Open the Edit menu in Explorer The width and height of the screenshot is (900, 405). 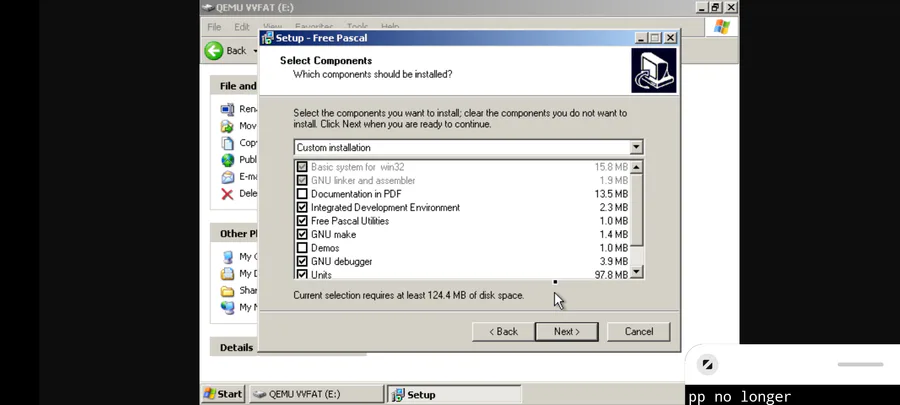[242, 27]
